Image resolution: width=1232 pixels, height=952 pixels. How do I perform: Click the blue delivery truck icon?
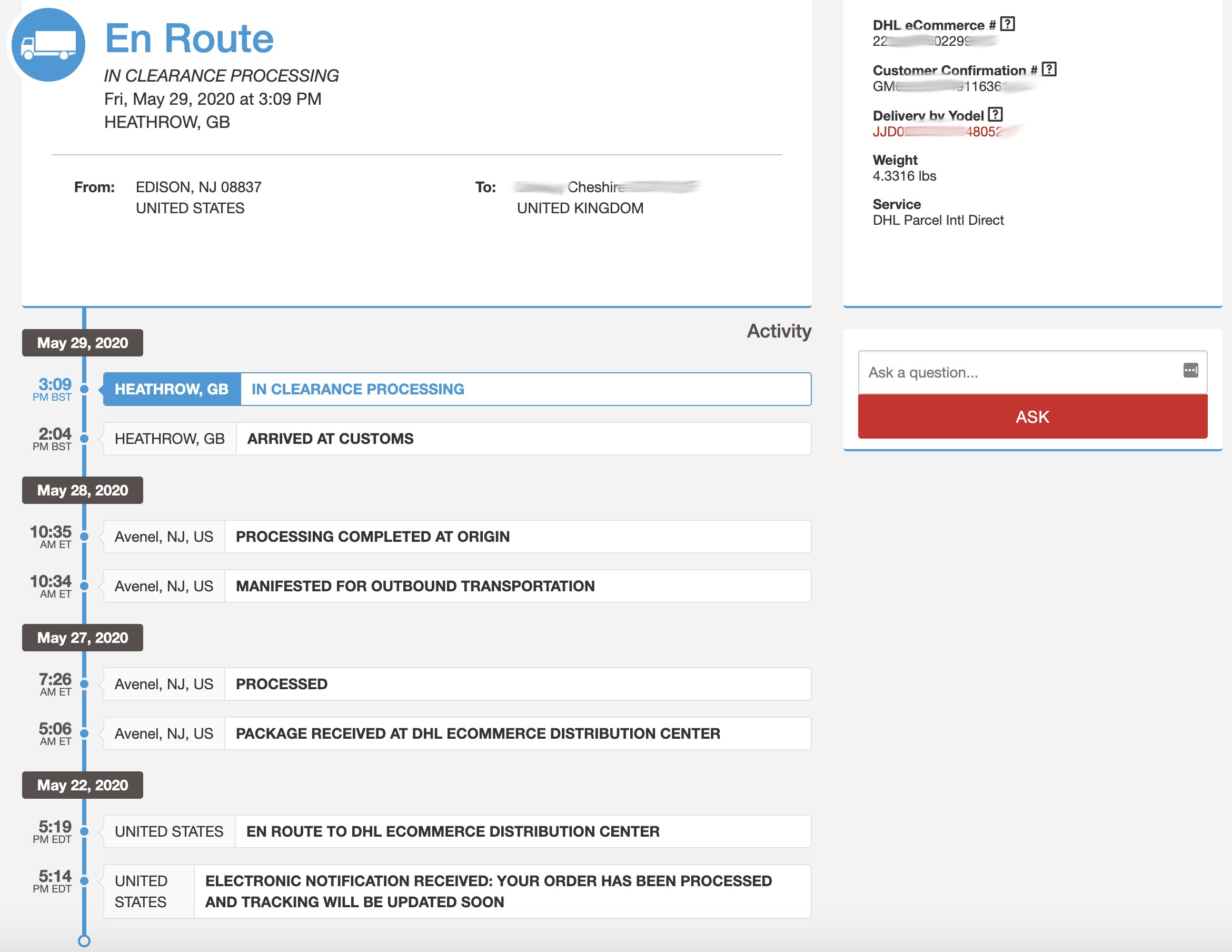[x=48, y=45]
